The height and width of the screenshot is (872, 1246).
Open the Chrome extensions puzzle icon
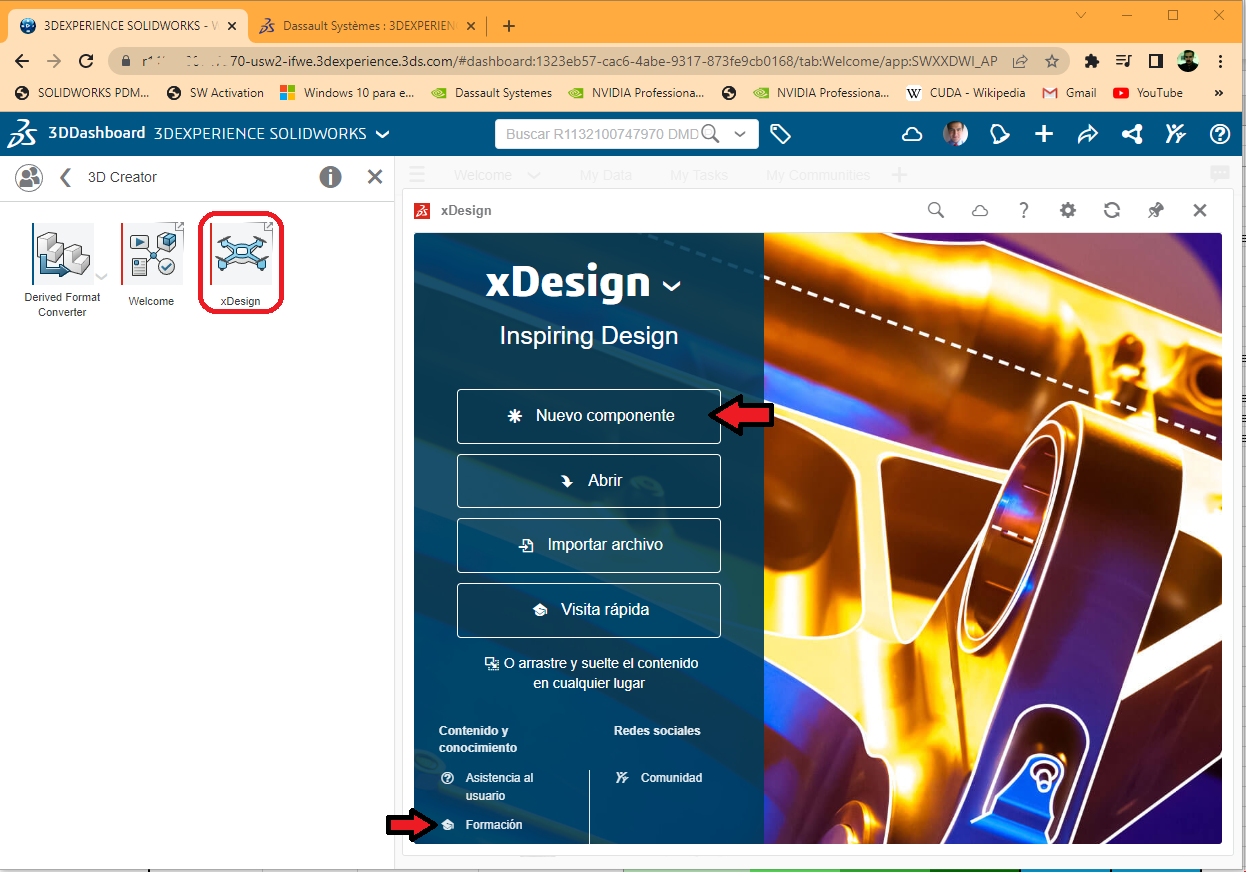pyautogui.click(x=1092, y=61)
